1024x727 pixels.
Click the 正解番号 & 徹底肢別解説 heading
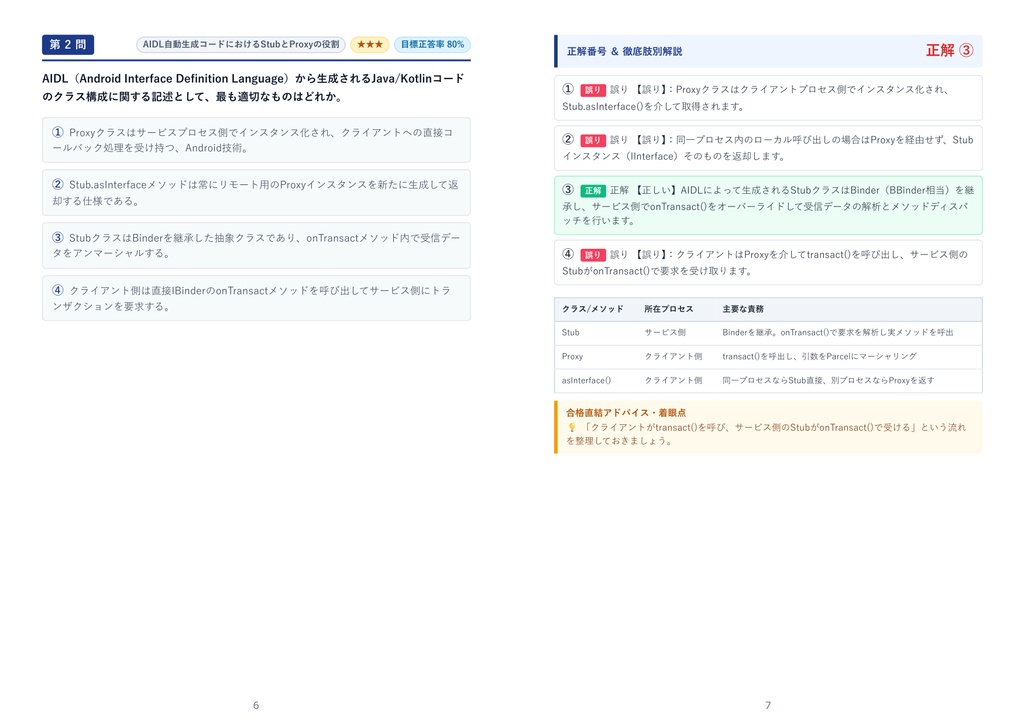(624, 51)
